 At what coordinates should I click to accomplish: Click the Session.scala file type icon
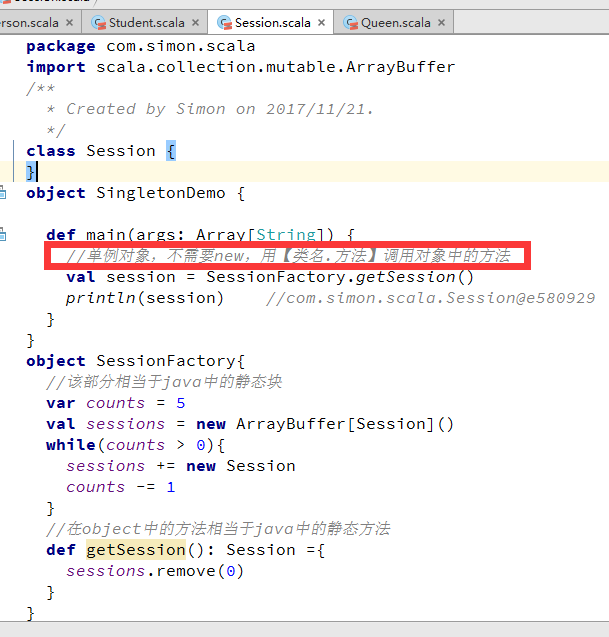(224, 23)
